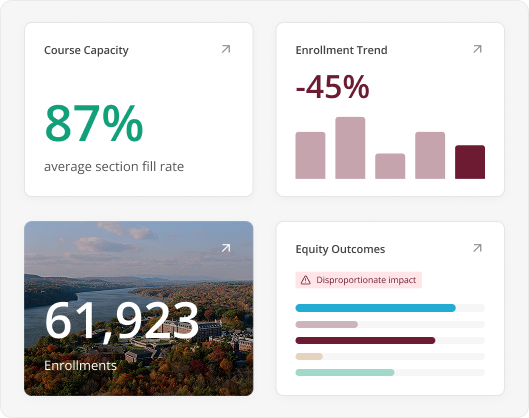
Task: Click the Course Capacity title
Action: [x=86, y=50]
